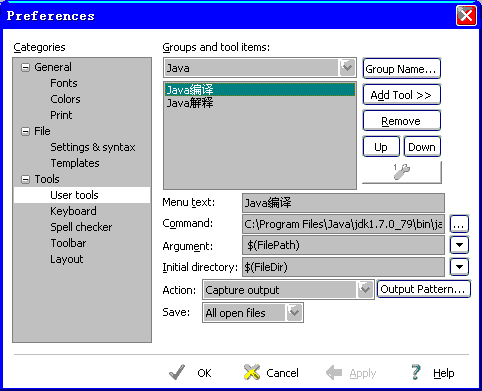Select Spell checker category
Viewport: 482px width, 391px height.
[x=81, y=227]
